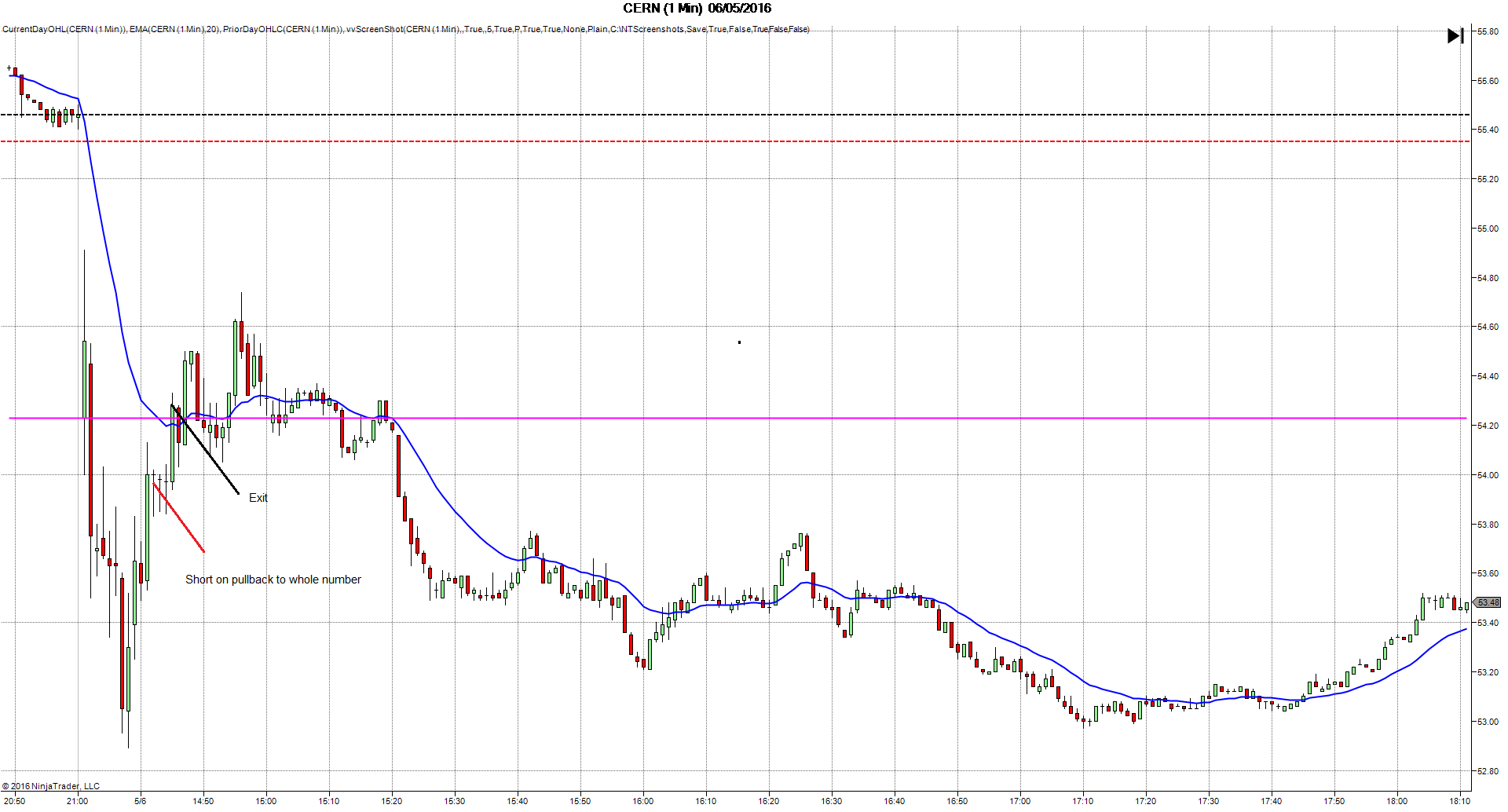Image resolution: width=1508 pixels, height=812 pixels.
Task: Click the 17:30 time axis label
Action: [x=1208, y=801]
